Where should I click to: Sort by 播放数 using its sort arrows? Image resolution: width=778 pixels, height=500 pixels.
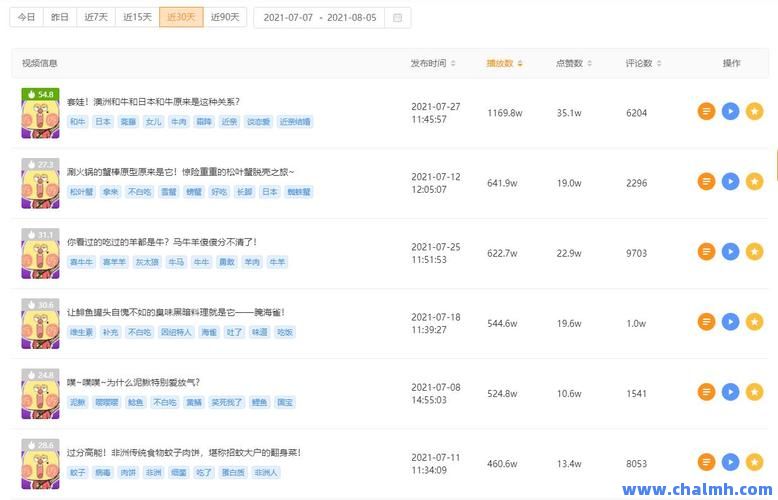[520, 63]
